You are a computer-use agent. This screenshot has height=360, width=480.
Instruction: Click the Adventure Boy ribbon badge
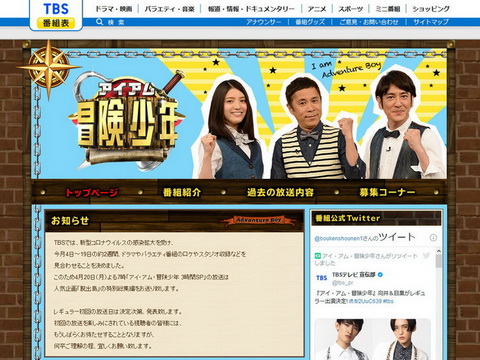click(259, 220)
